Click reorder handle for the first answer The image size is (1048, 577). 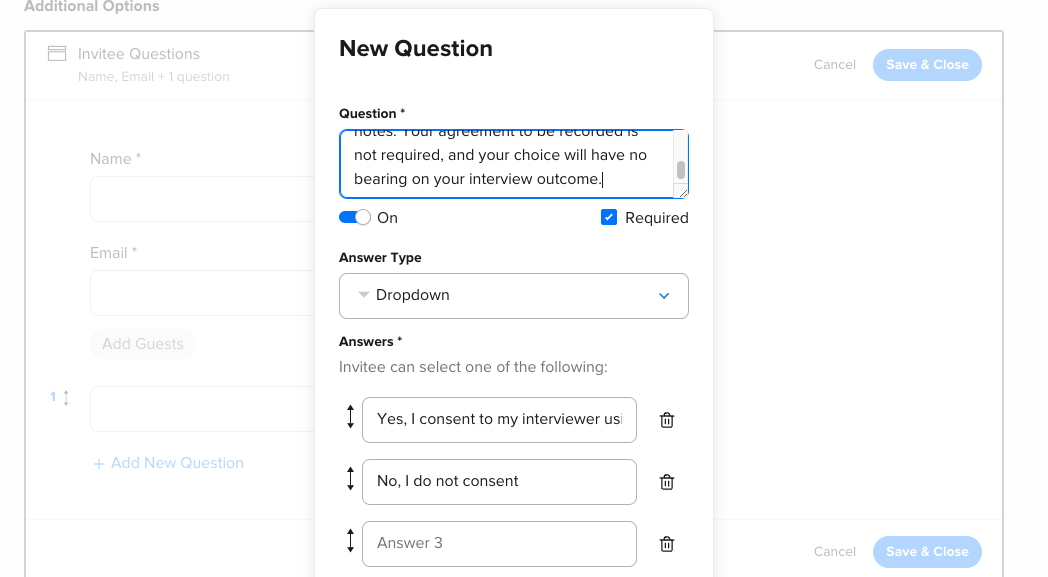pos(350,418)
